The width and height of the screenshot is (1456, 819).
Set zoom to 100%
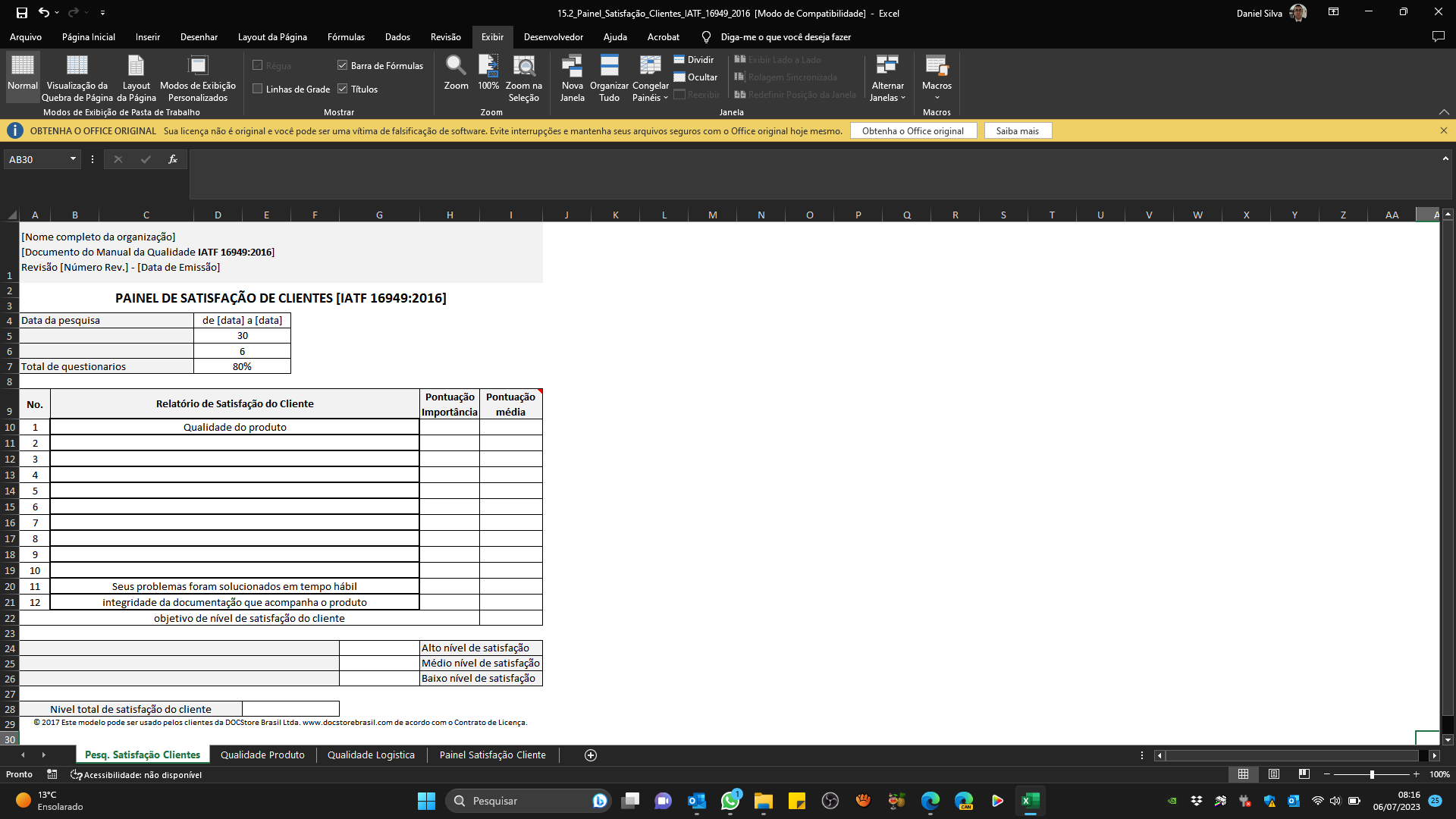tap(488, 76)
